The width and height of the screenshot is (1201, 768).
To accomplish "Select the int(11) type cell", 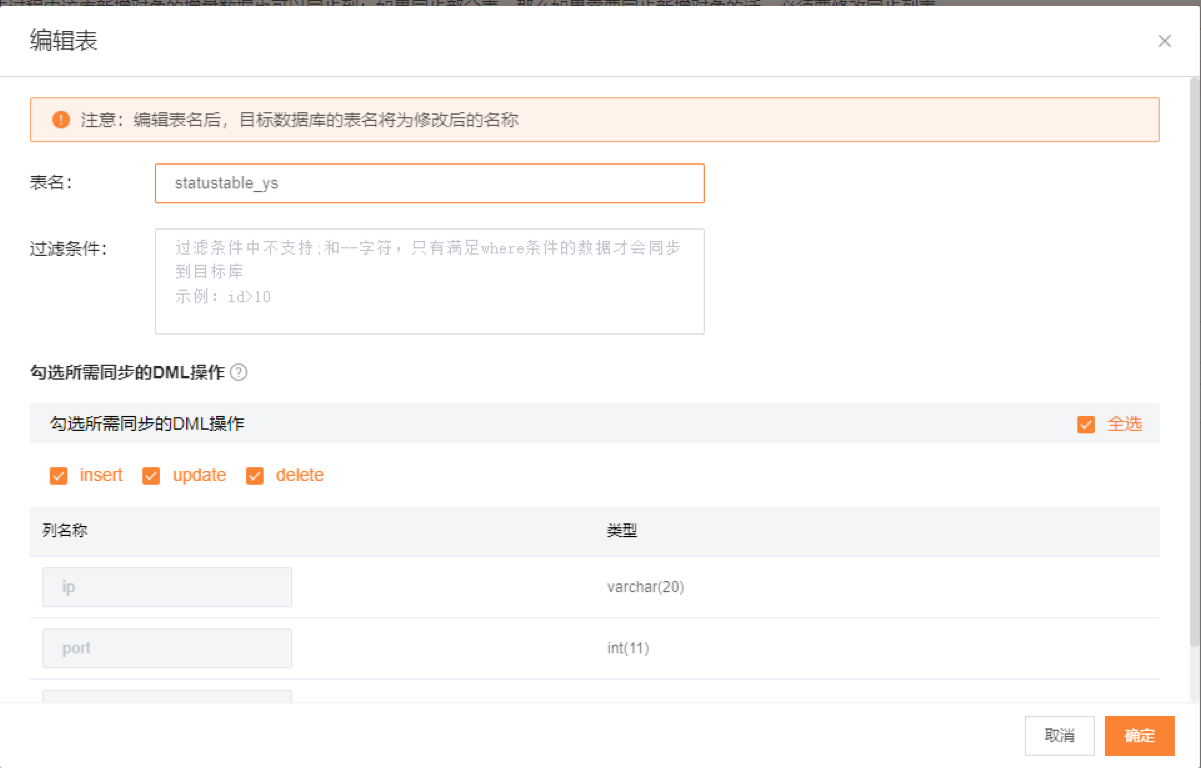I will click(x=628, y=648).
